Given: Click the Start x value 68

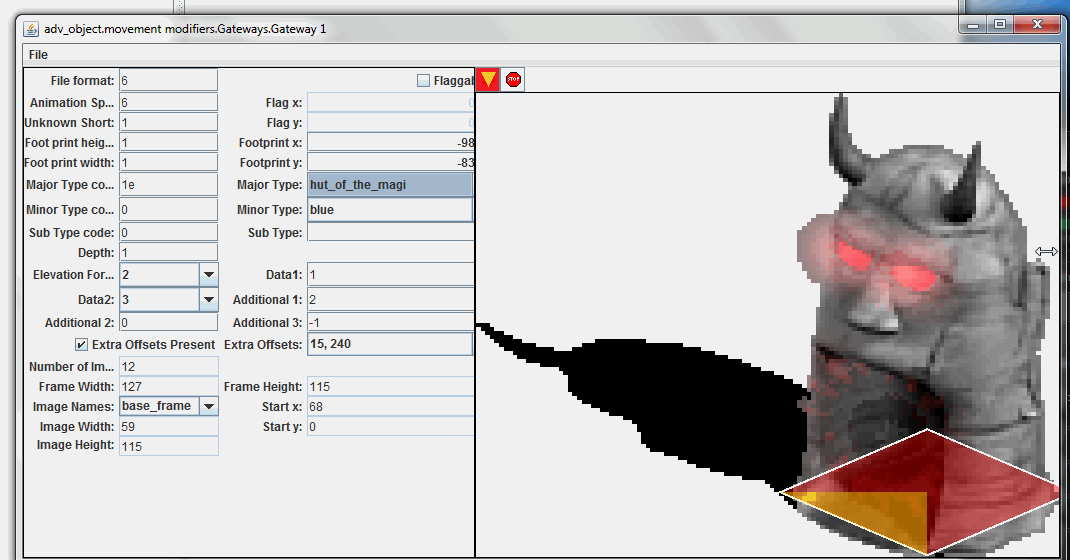Looking at the screenshot, I should 390,407.
